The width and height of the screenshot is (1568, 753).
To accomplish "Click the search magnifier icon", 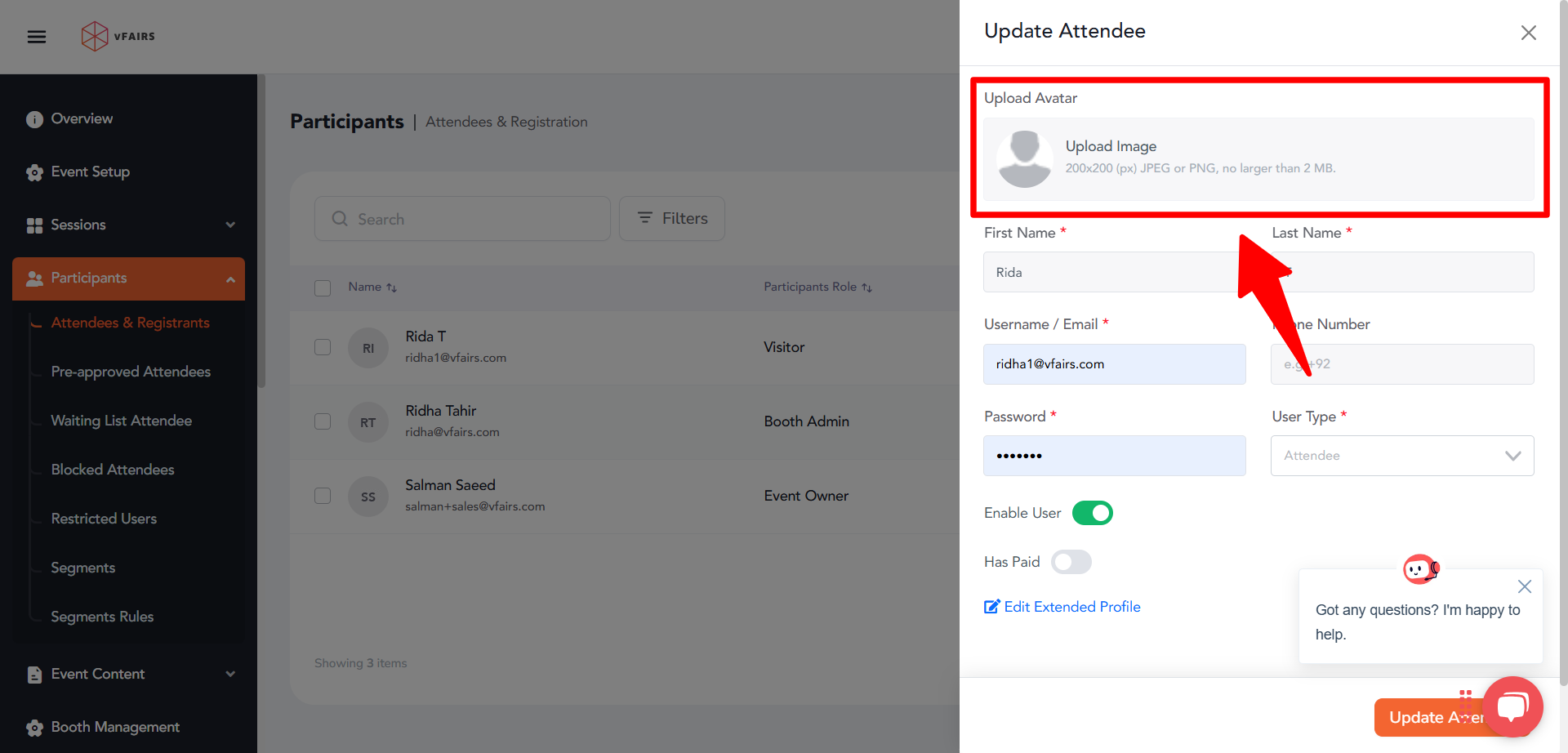I will coord(340,218).
